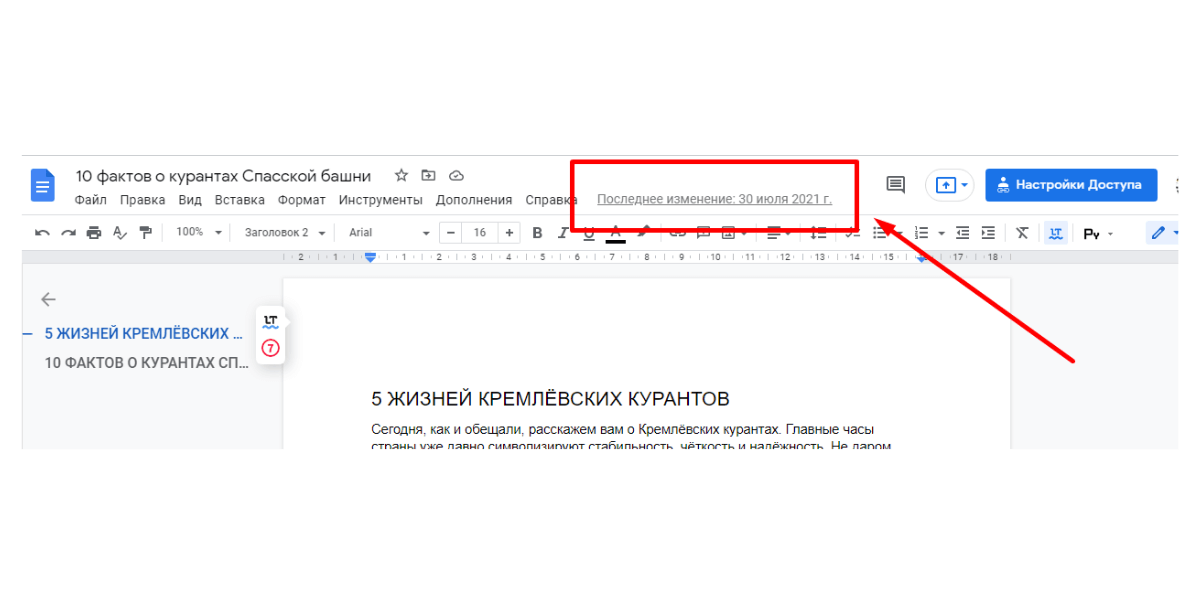
Task: Open the Заголовок 2 style dropdown
Action: pyautogui.click(x=284, y=233)
